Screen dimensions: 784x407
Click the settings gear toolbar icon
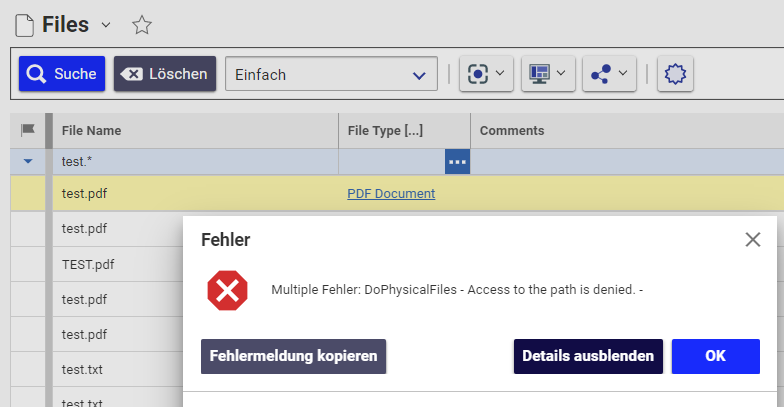(676, 74)
